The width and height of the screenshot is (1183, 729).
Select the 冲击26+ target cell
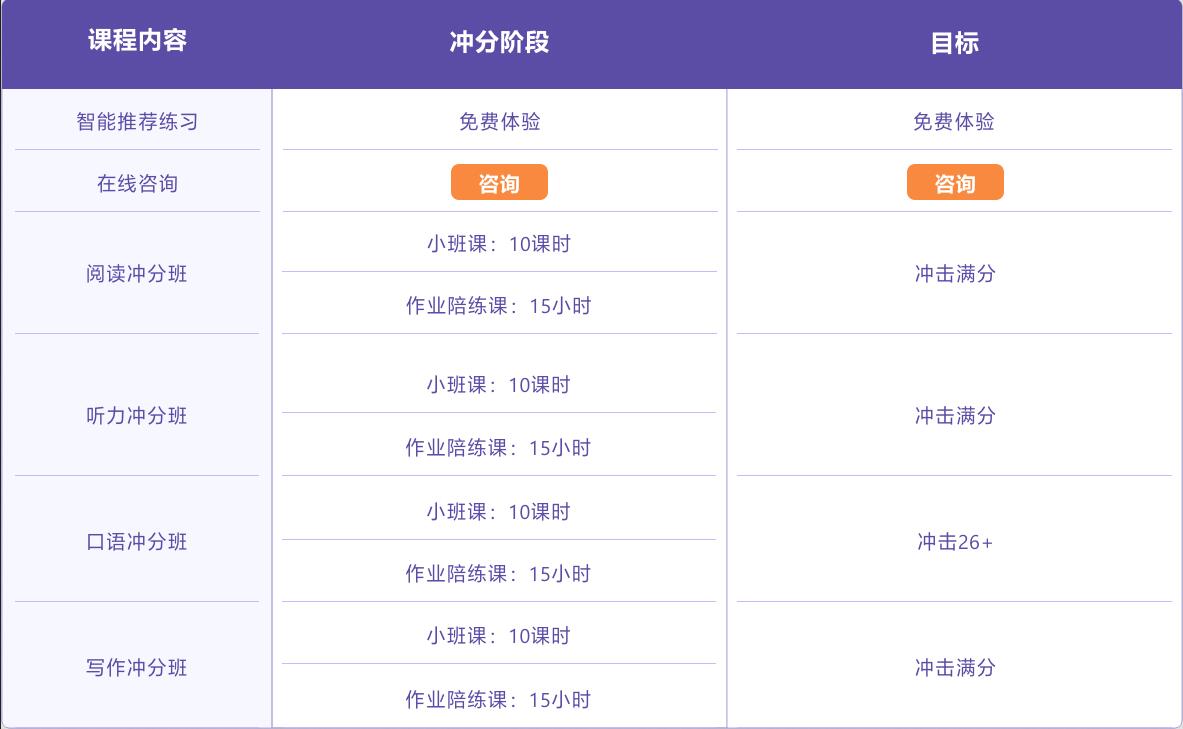click(x=955, y=542)
